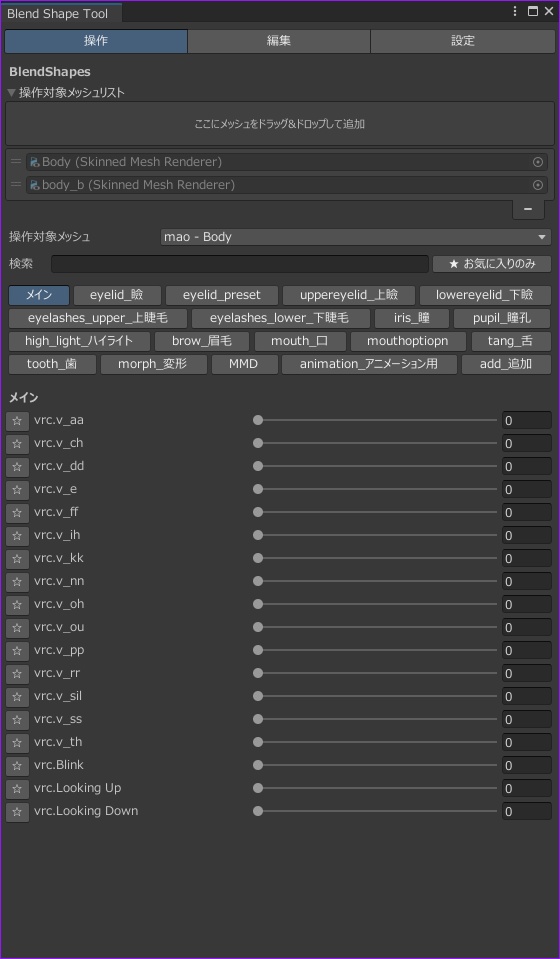The height and width of the screenshot is (959, 560).
Task: Grab the reorder handle of Body row
Action: (16, 162)
